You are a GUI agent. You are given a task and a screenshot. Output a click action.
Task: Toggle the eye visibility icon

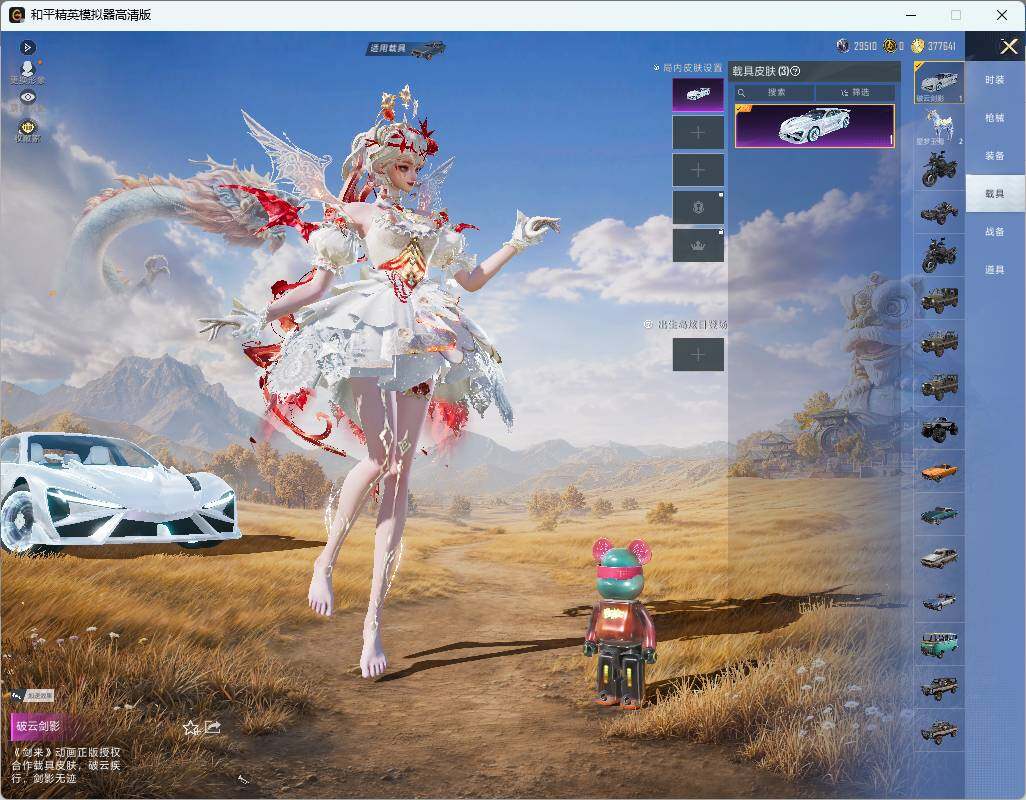click(x=27, y=97)
